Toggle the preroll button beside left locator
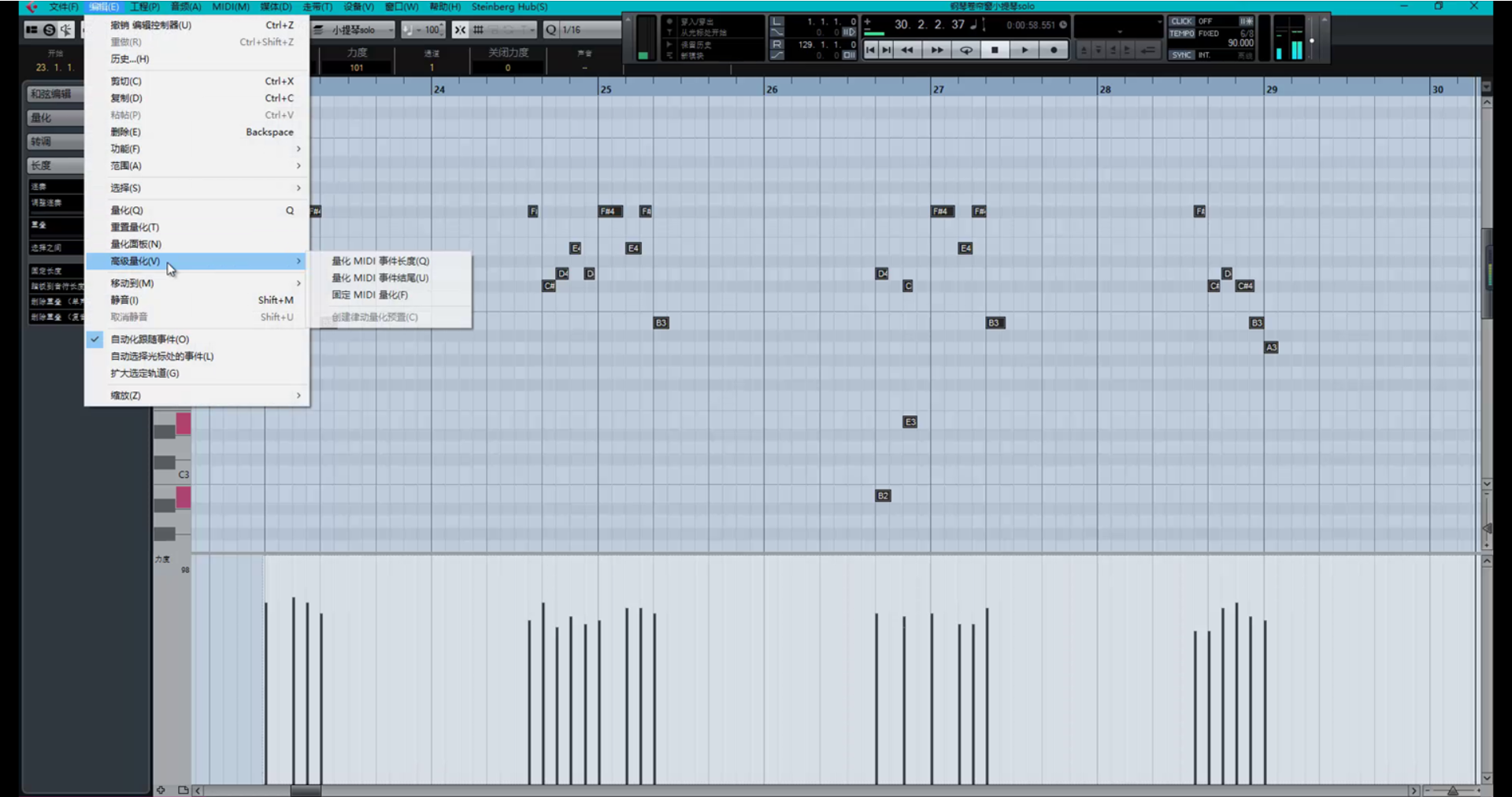The image size is (1512, 797). tap(849, 32)
